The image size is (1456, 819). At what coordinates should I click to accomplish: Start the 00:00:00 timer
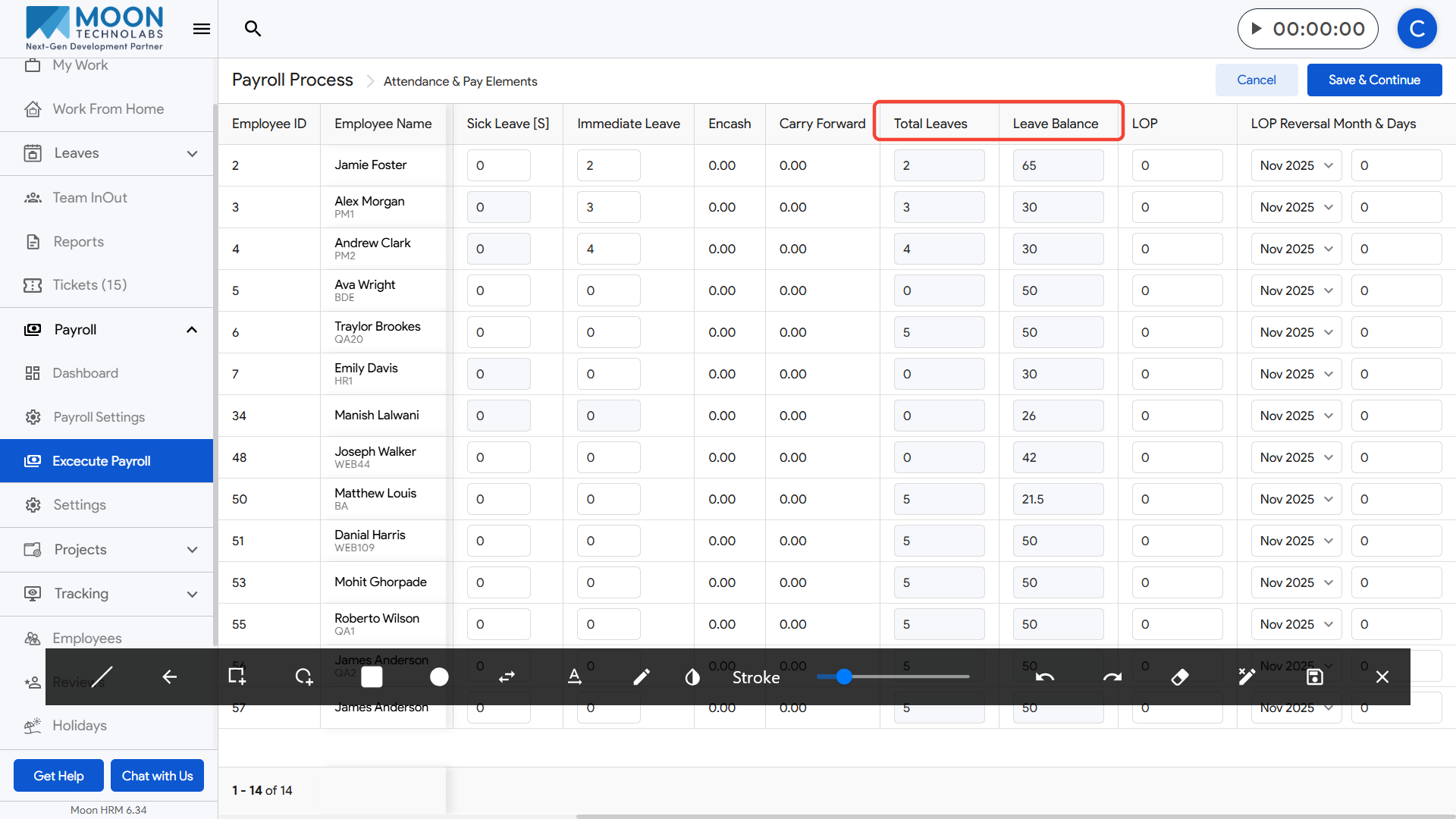1257,29
